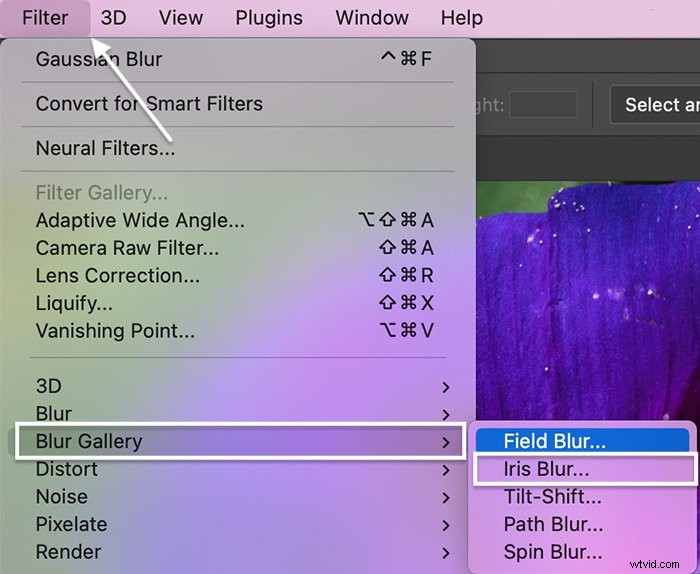Open the Filter menu in menu bar
The height and width of the screenshot is (574, 700).
45,18
